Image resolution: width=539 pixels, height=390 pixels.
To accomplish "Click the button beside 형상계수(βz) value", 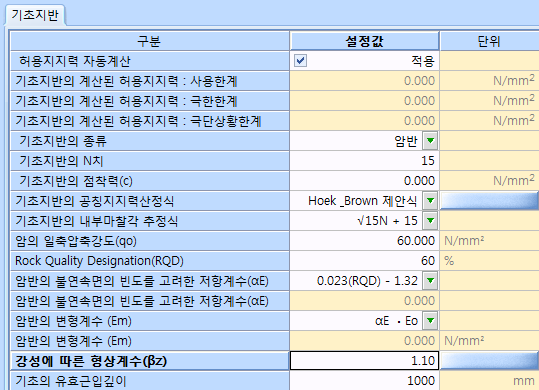I will click(x=489, y=360).
